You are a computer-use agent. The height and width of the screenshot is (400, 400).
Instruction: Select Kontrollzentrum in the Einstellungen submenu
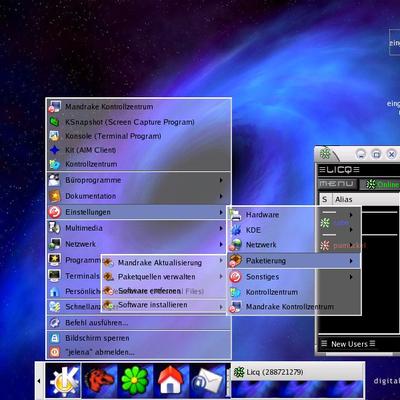click(x=294, y=292)
